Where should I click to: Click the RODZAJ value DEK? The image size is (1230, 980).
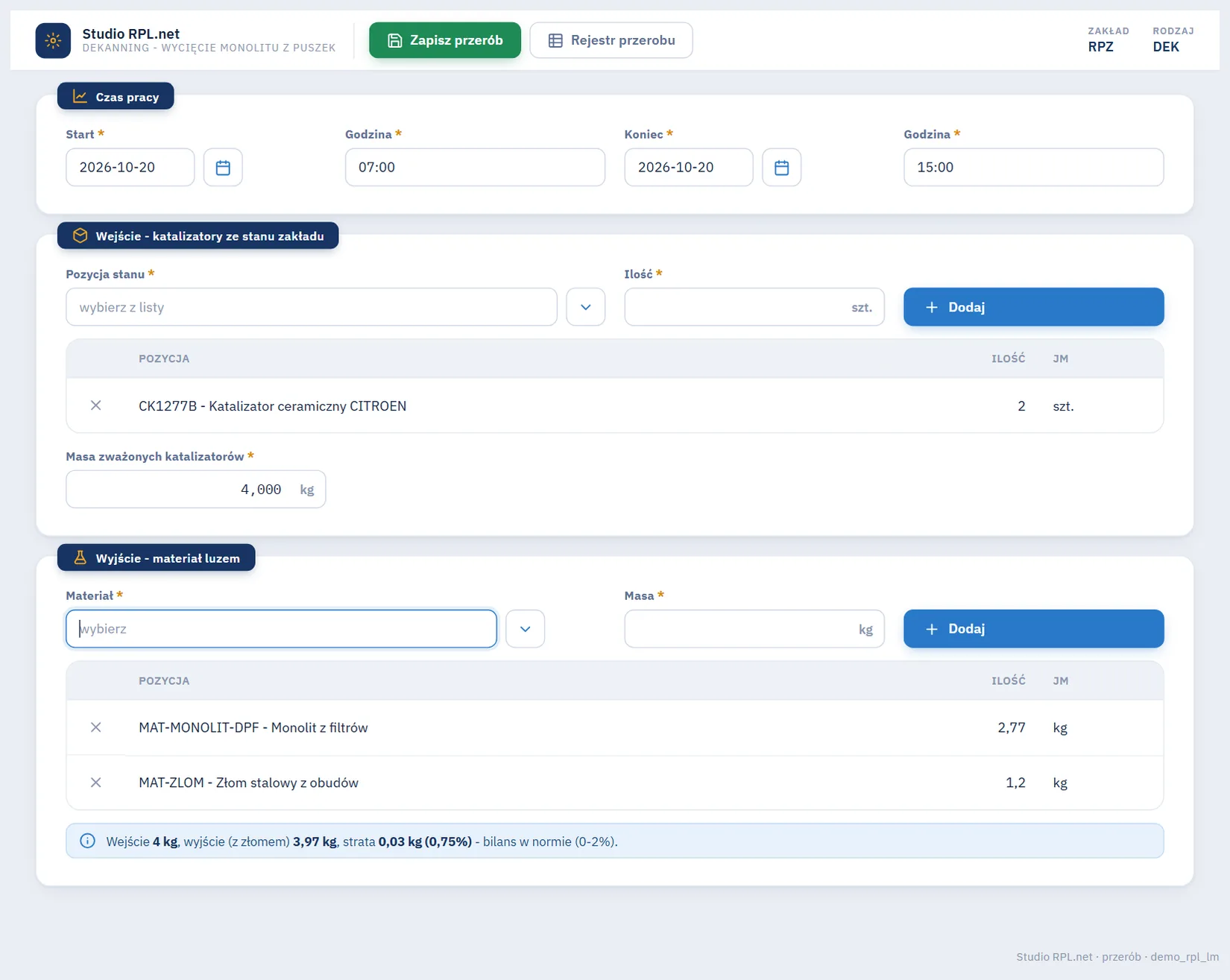pyautogui.click(x=1166, y=47)
